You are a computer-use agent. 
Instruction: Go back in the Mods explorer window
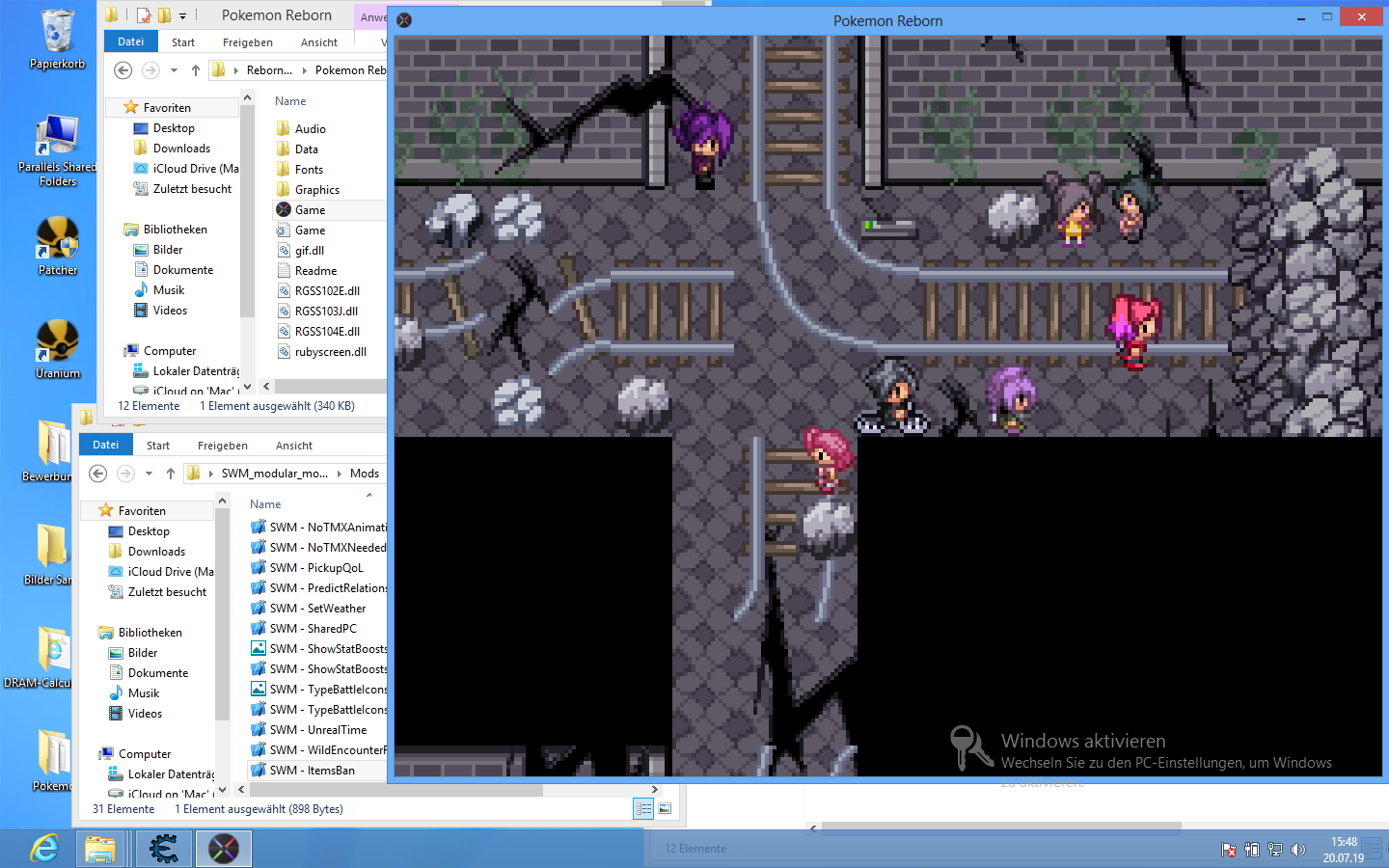98,474
